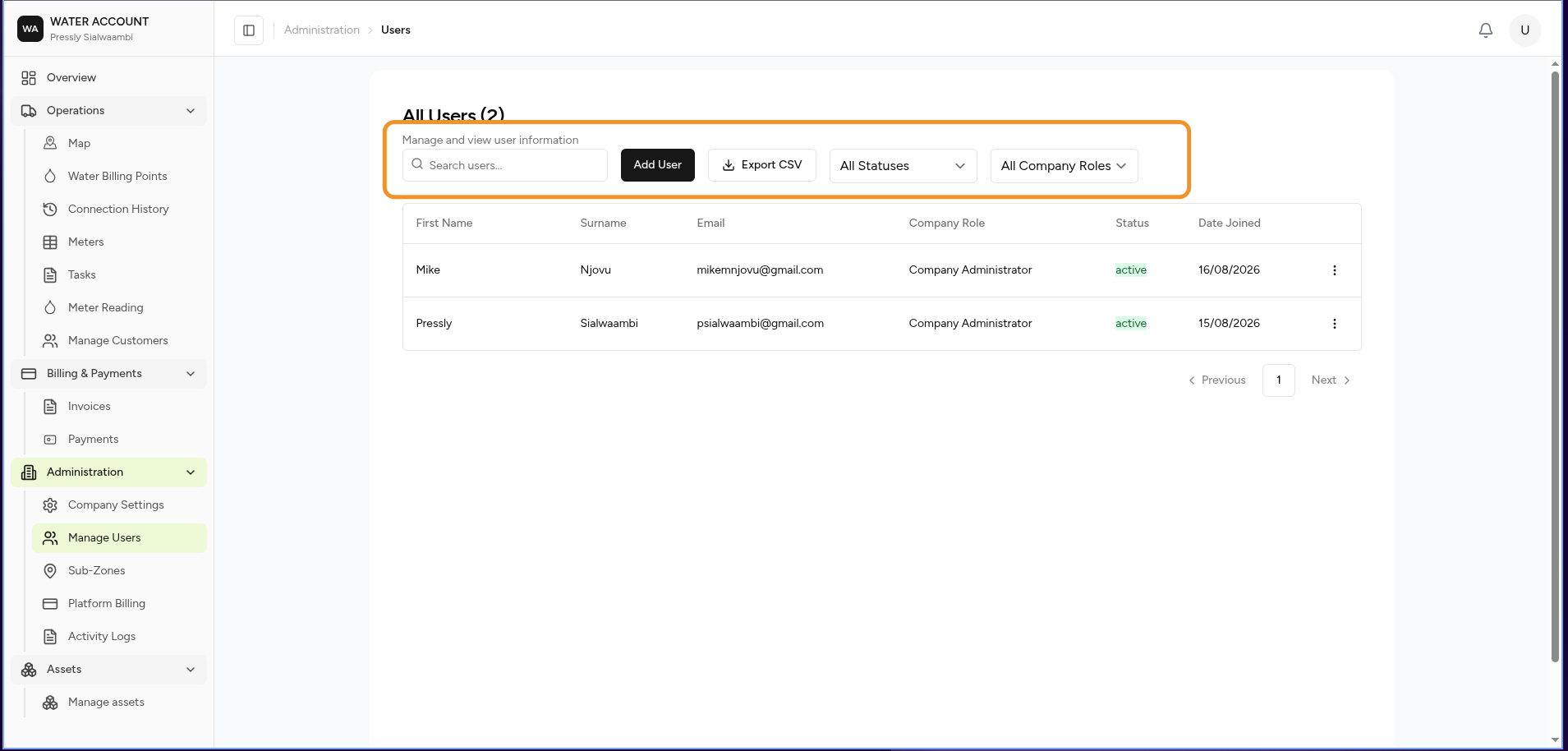Collapse the Operations section chevron
The height and width of the screenshot is (751, 1568).
coord(191,110)
